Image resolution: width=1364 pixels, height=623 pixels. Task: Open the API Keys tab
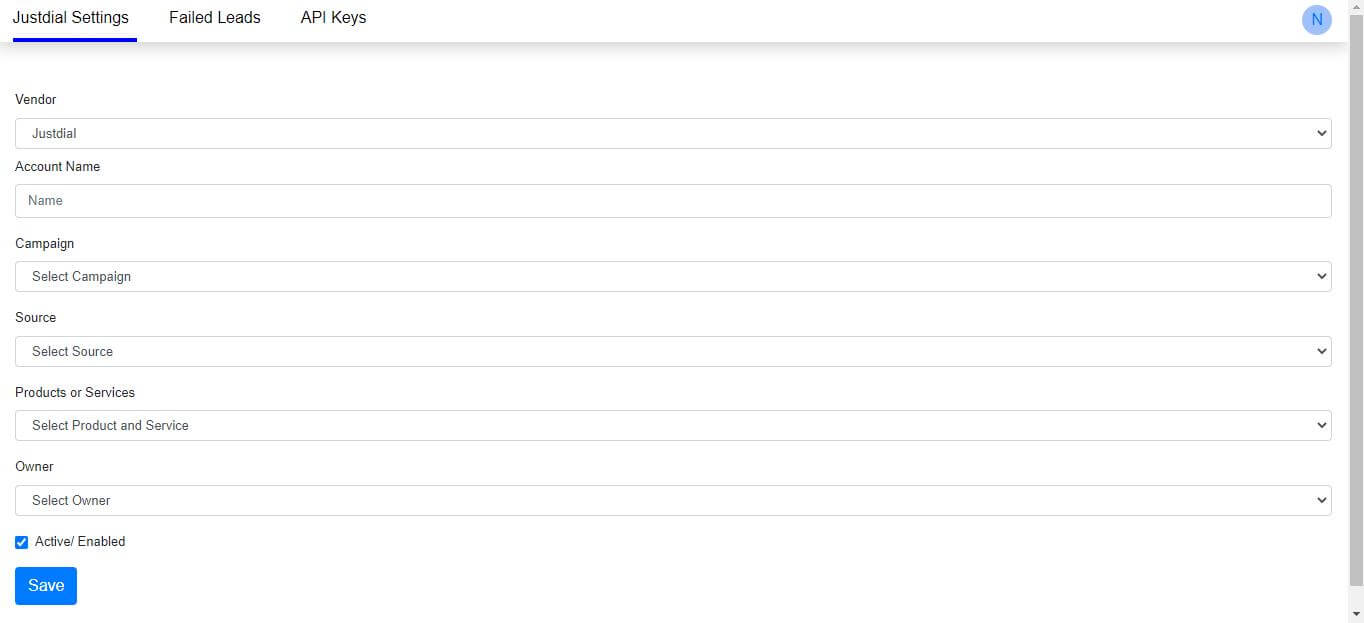(x=333, y=17)
